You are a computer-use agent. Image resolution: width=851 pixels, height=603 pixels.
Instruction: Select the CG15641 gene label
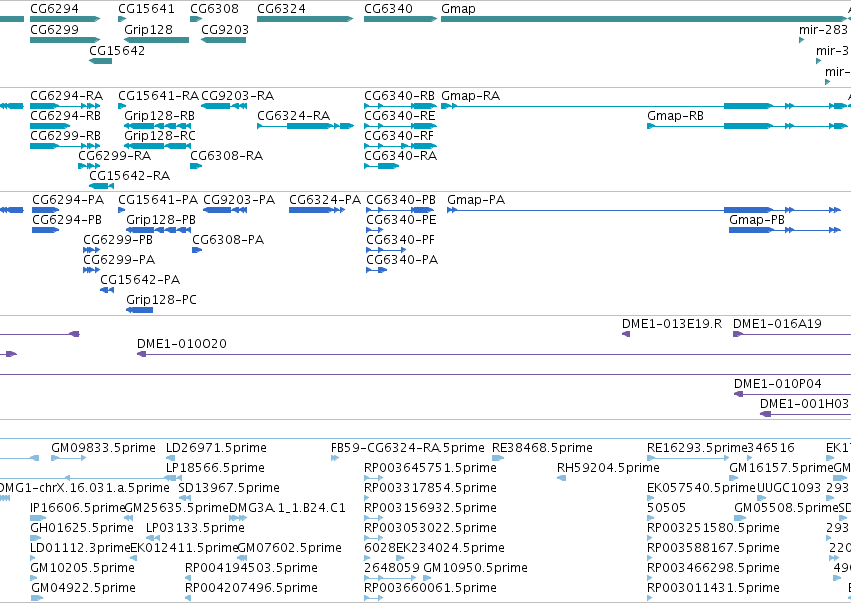pos(147,9)
